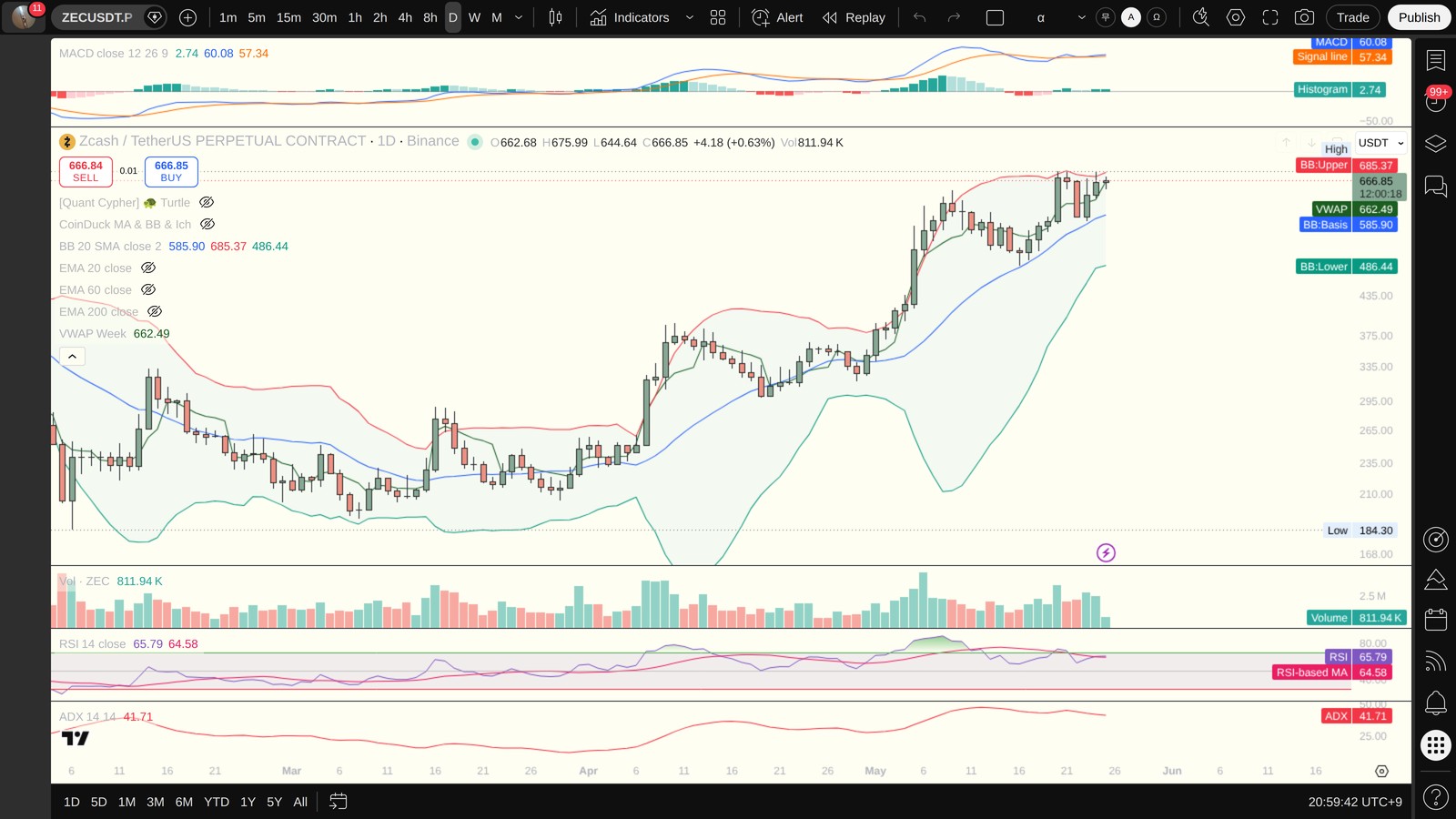Click the undo arrow
1456x819 pixels.
click(x=919, y=17)
